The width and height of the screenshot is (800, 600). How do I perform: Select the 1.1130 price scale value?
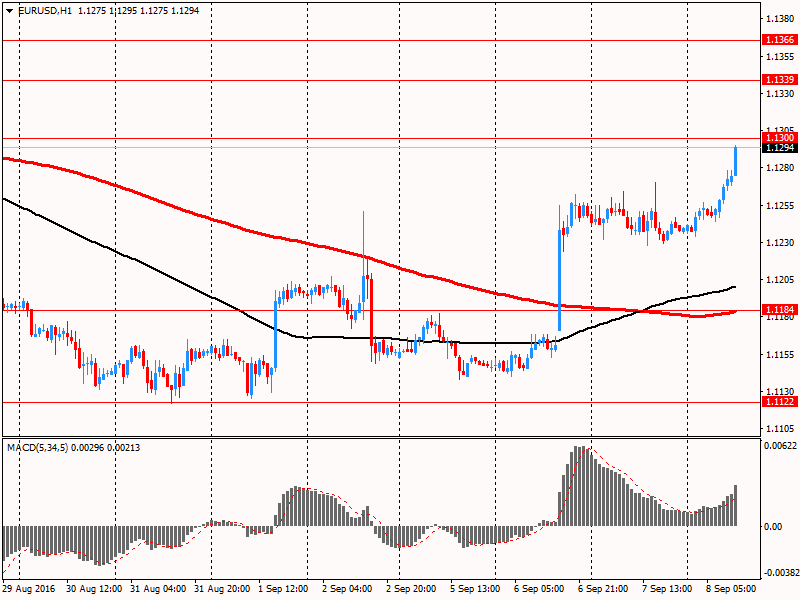pyautogui.click(x=780, y=391)
